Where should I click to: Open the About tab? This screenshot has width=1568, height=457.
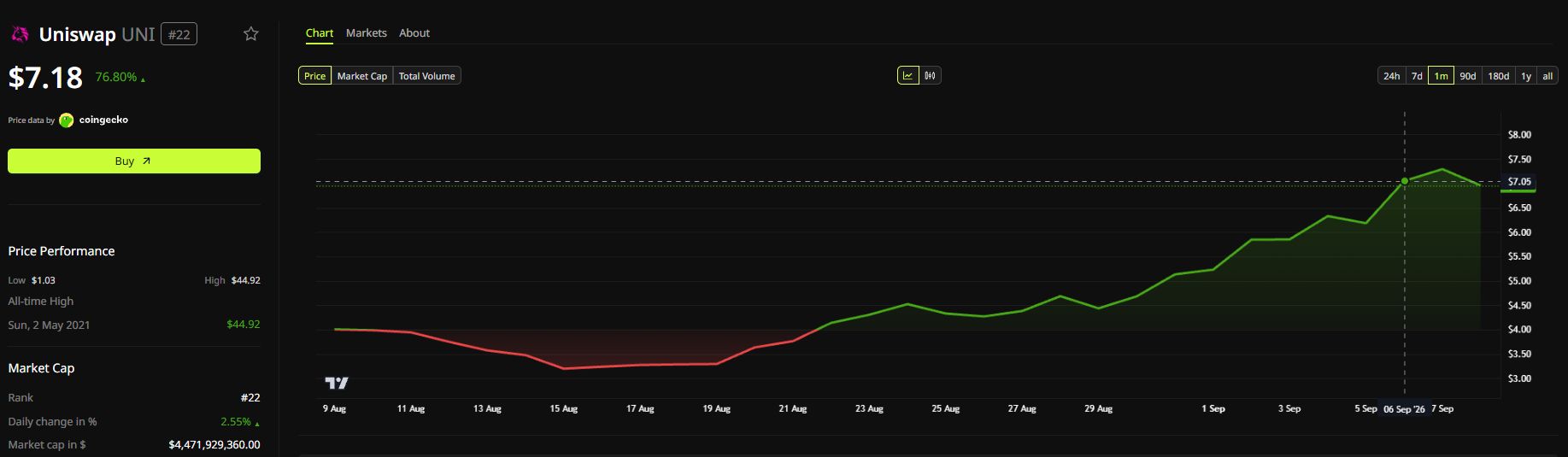pos(414,33)
